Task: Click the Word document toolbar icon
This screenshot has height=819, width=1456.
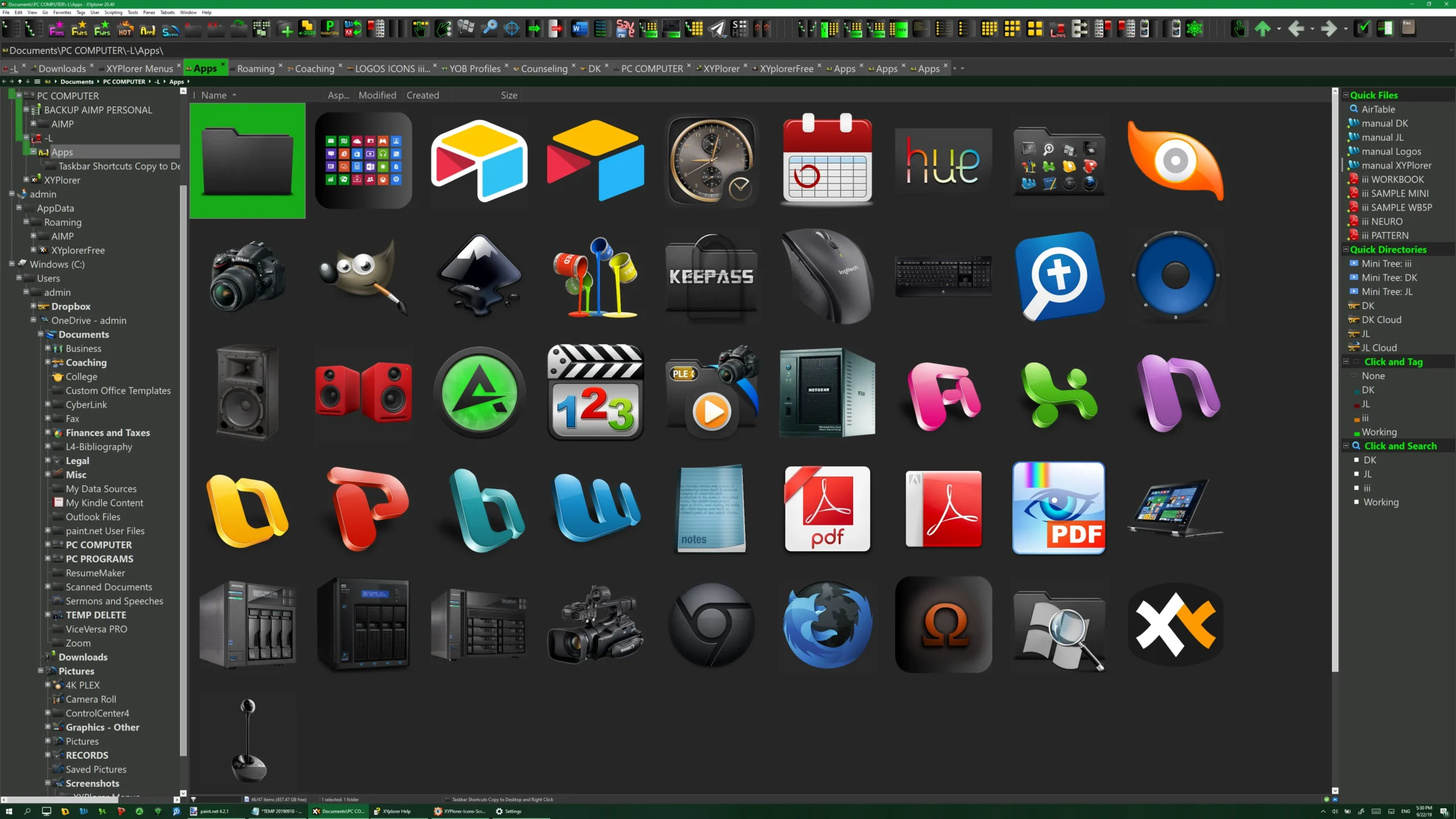Action: [x=580, y=28]
